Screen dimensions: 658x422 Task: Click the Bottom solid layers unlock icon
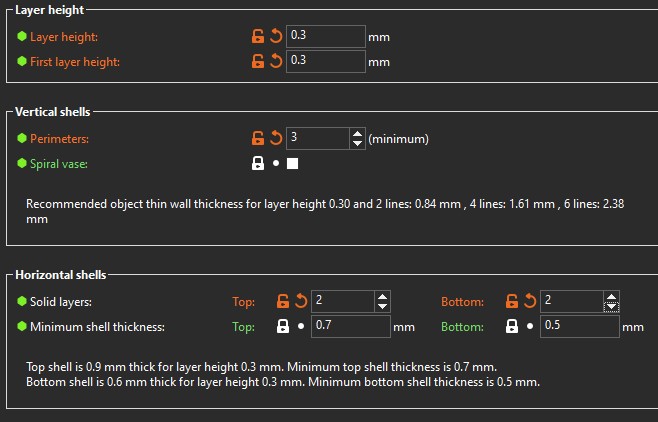[x=512, y=301]
